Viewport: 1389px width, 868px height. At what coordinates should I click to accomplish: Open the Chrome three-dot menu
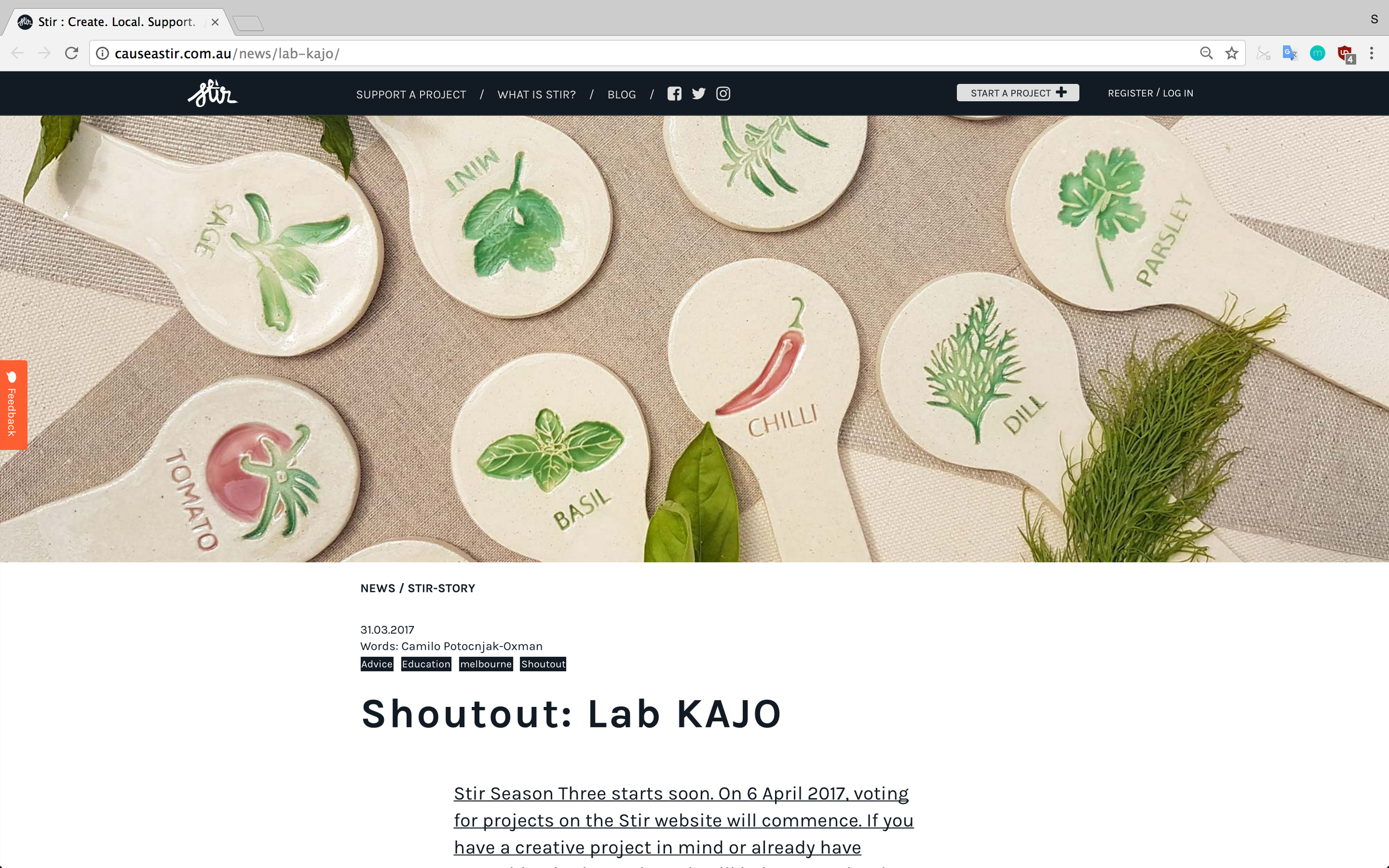pyautogui.click(x=1371, y=53)
